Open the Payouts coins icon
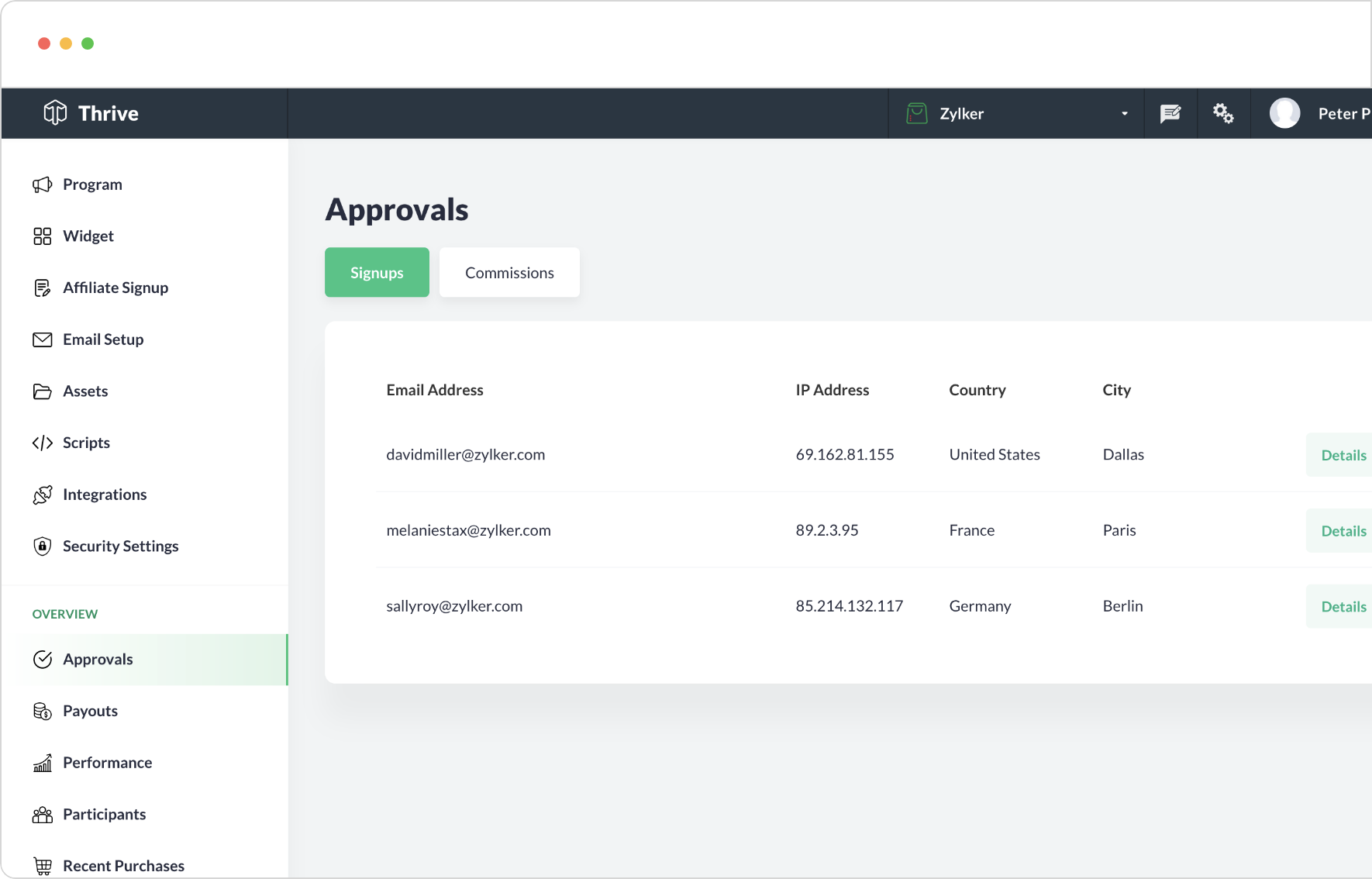This screenshot has width=1372, height=879. point(43,711)
